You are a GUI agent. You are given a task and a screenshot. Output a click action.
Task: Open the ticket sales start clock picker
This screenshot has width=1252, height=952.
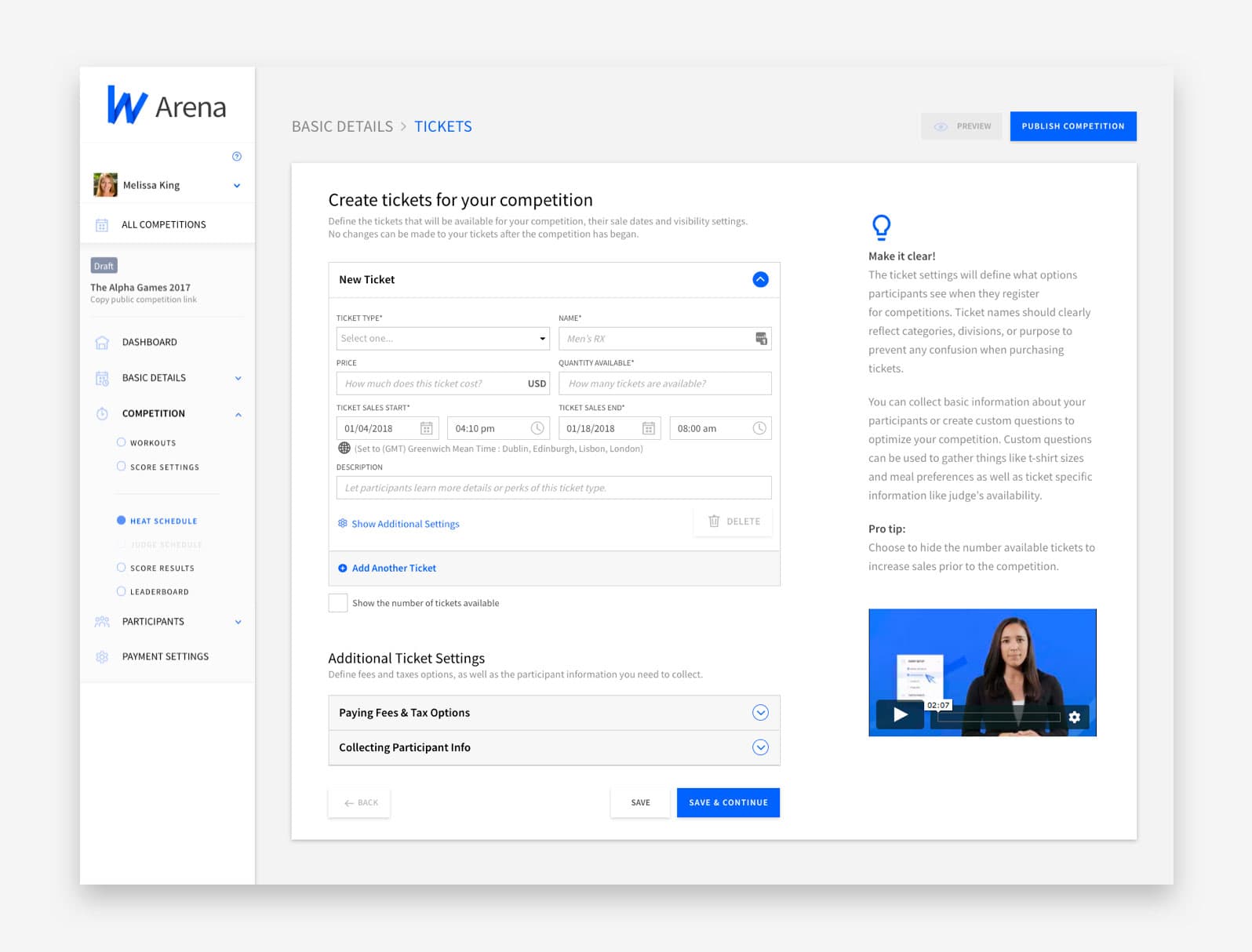(537, 428)
